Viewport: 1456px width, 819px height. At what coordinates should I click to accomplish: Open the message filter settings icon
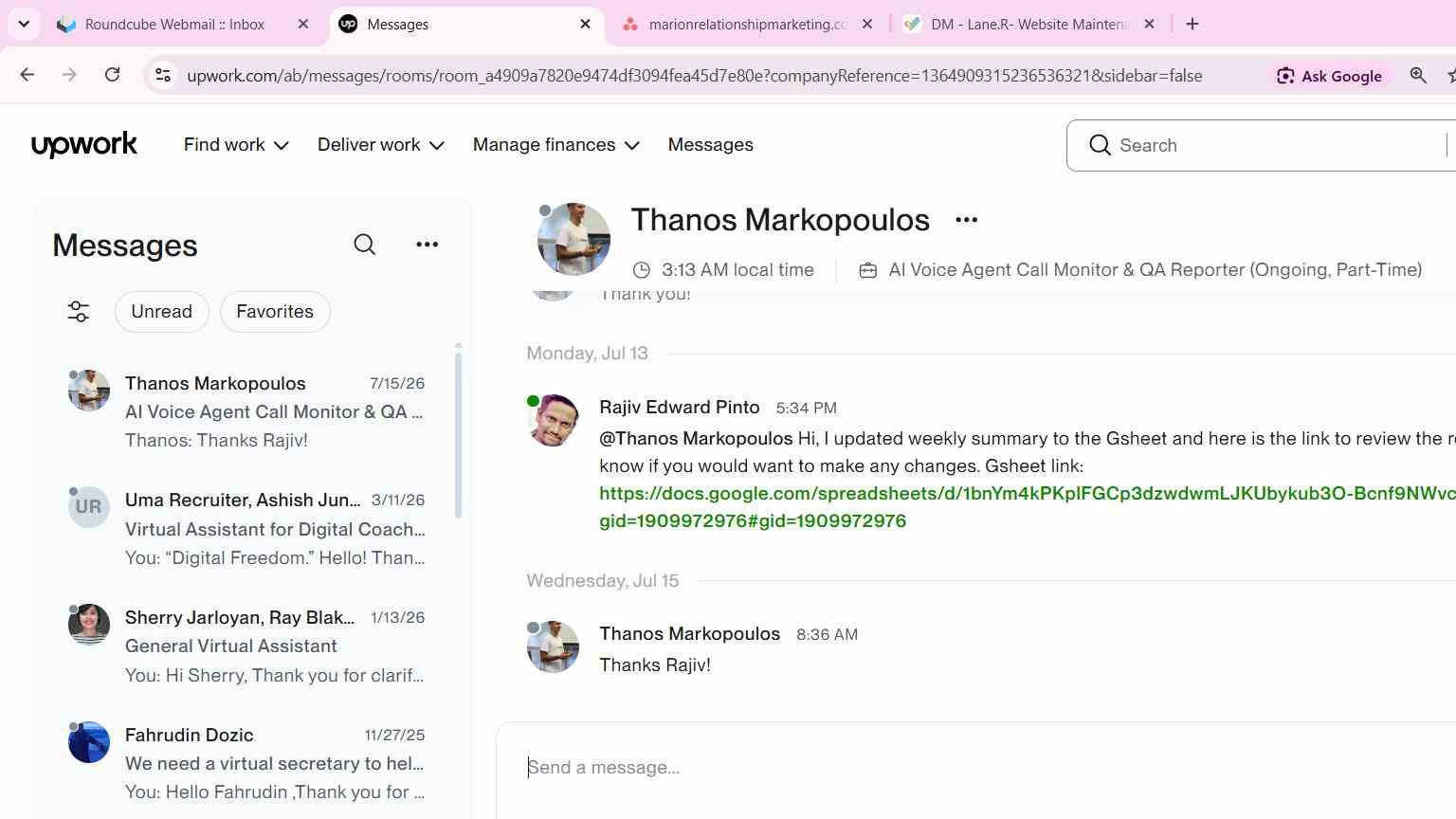(79, 312)
